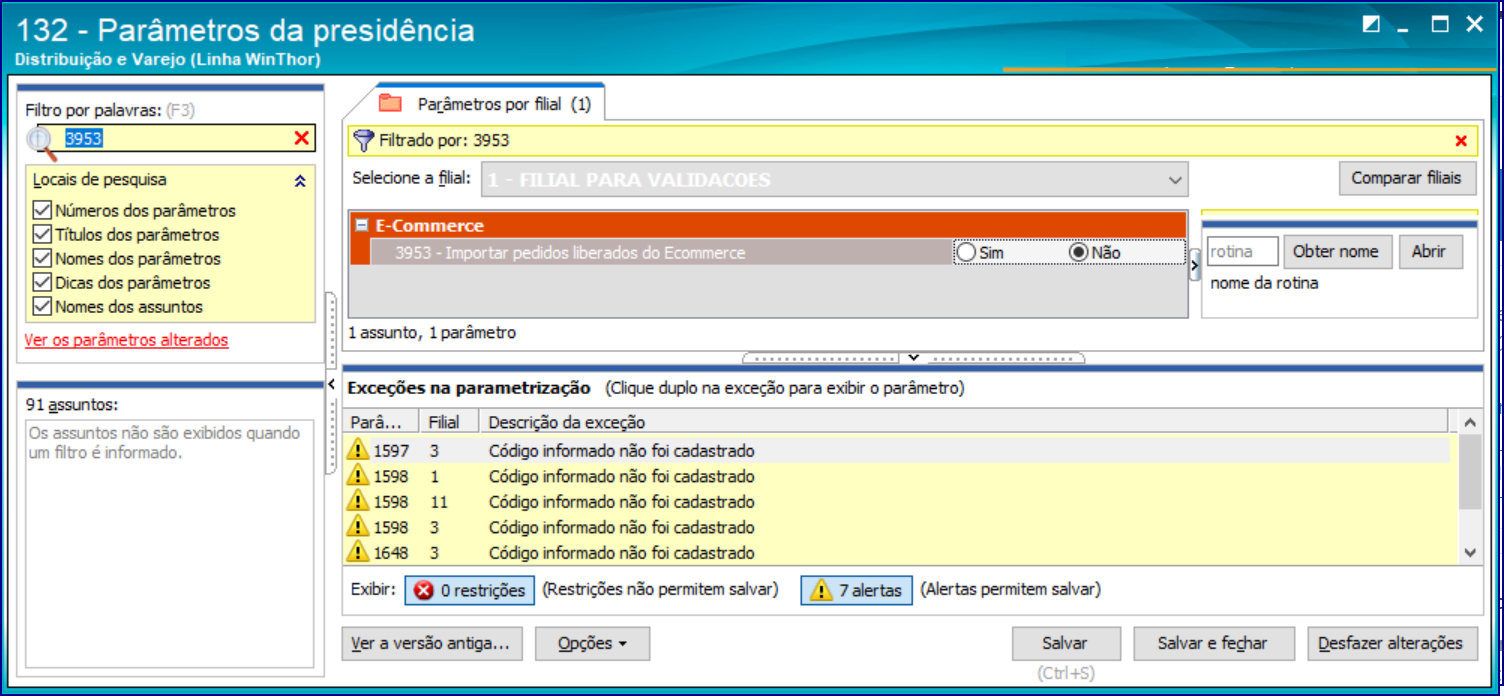Click the rotina input field
1504x696 pixels.
point(1243,252)
